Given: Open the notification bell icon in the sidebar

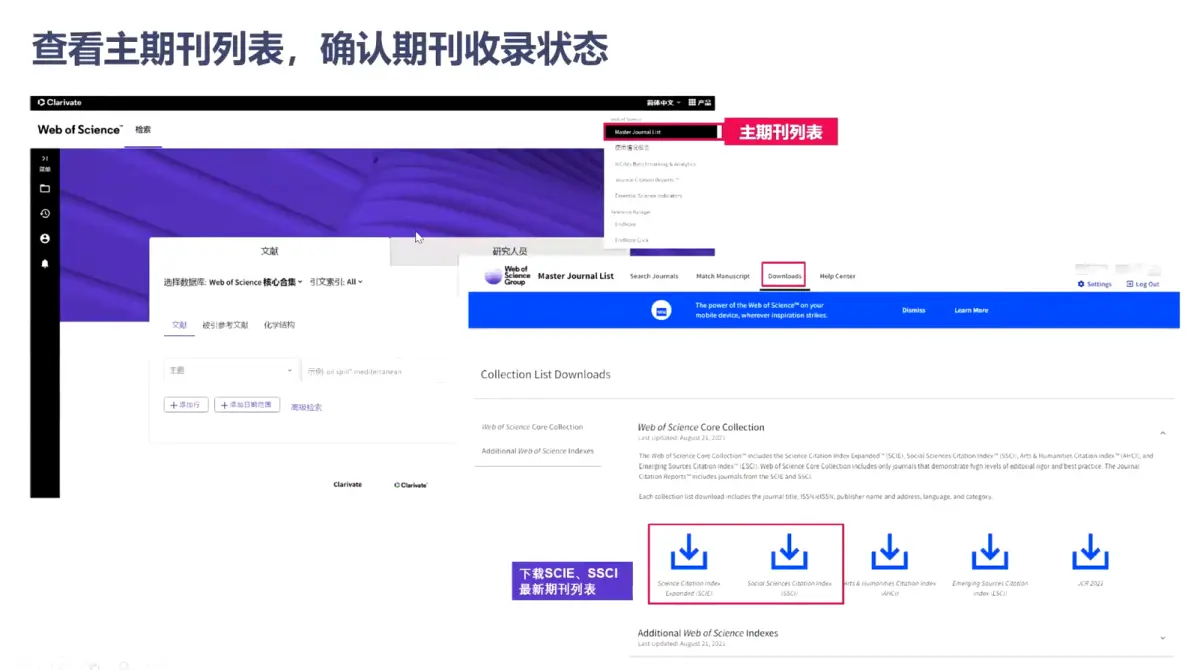Looking at the screenshot, I should click(x=44, y=264).
